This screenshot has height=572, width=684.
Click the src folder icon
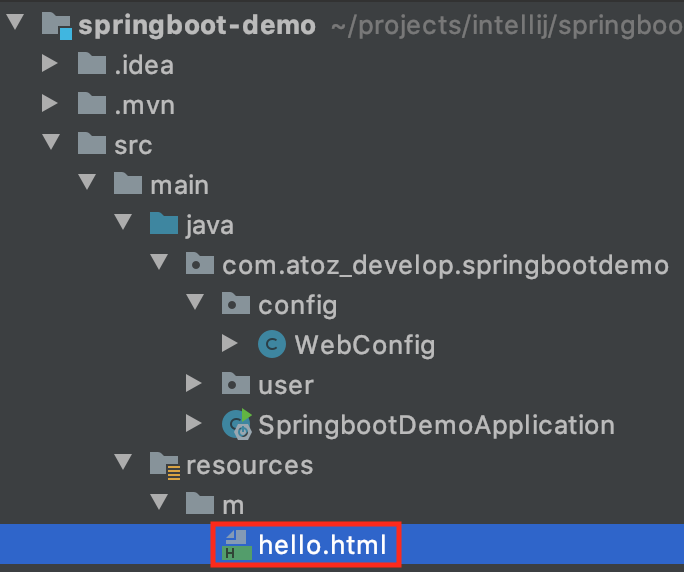pos(92,143)
